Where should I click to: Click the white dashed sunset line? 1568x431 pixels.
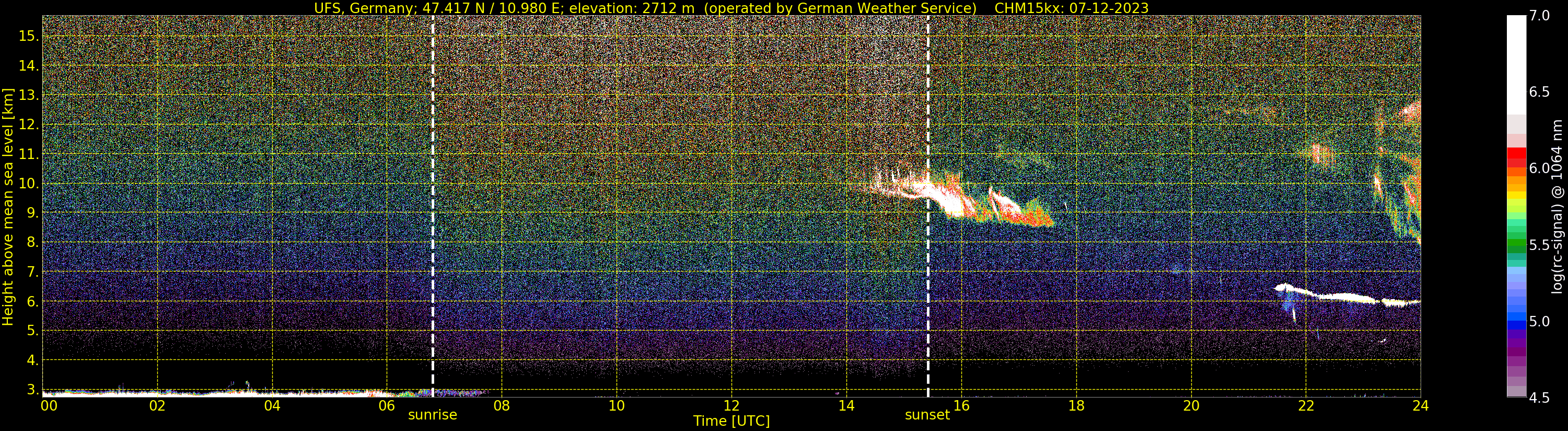coord(927,206)
